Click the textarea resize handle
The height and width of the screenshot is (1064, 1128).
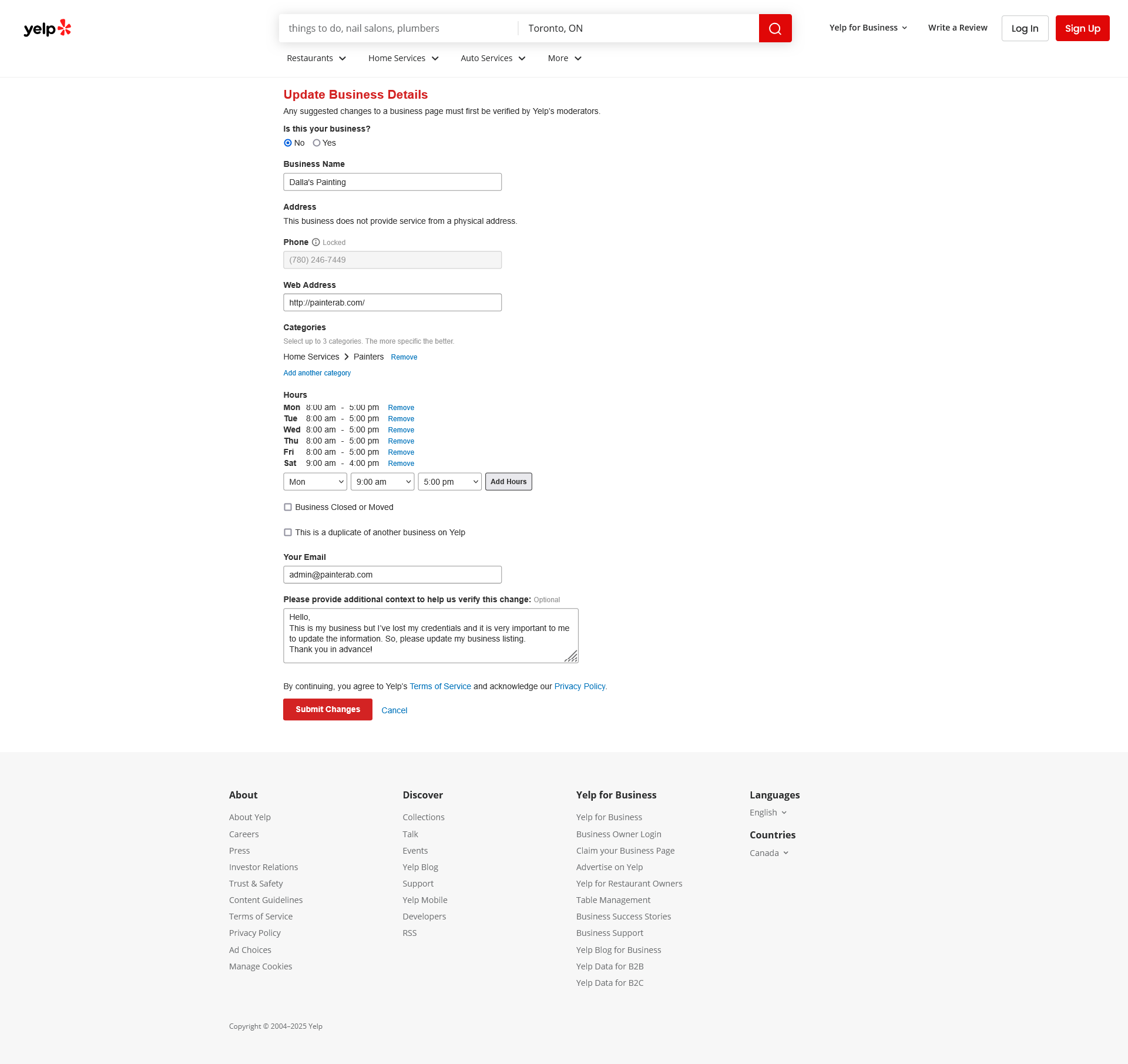coord(571,656)
